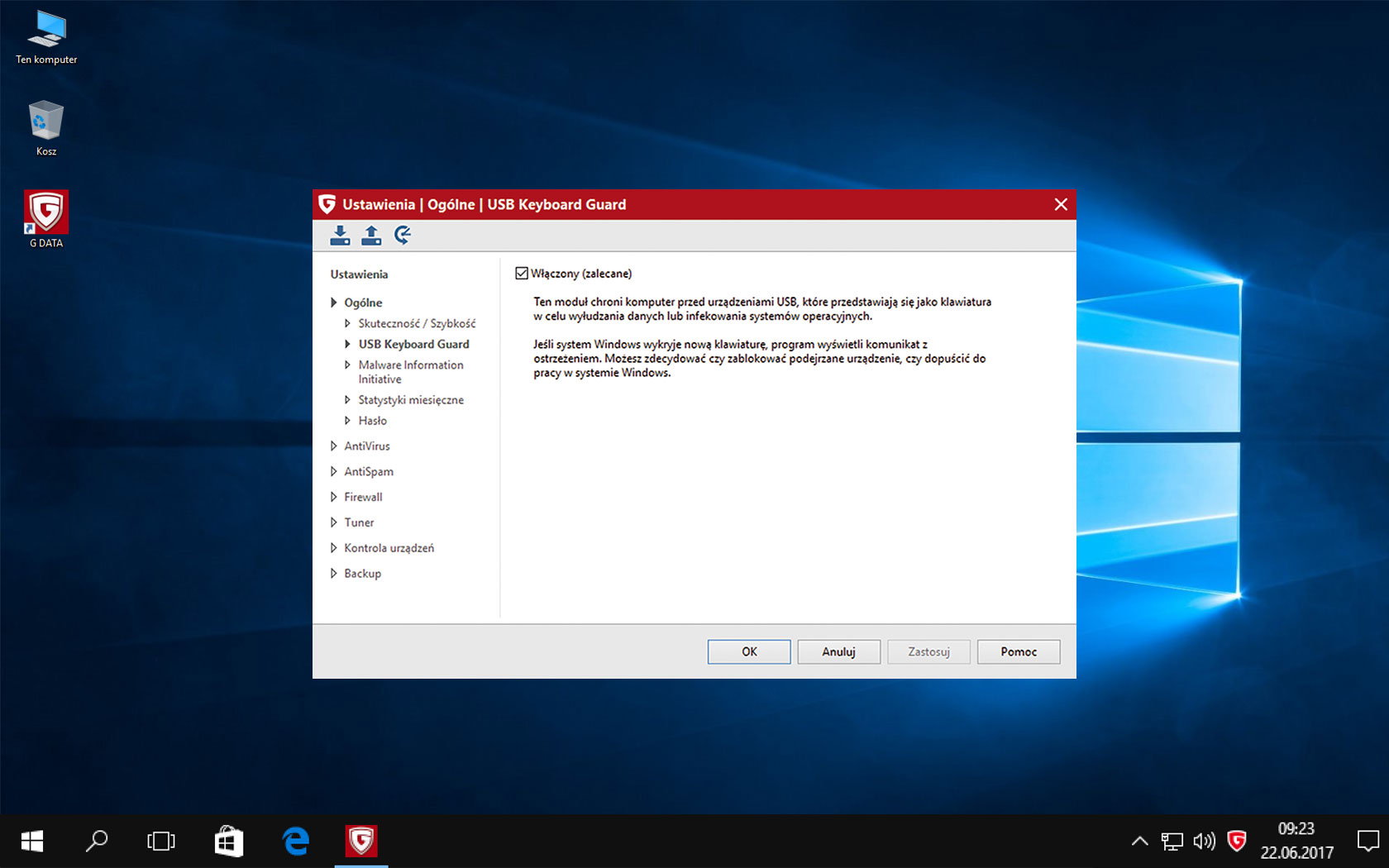Click the G DATA tray shield icon
Screen dimensions: 1389x868
[1237, 842]
